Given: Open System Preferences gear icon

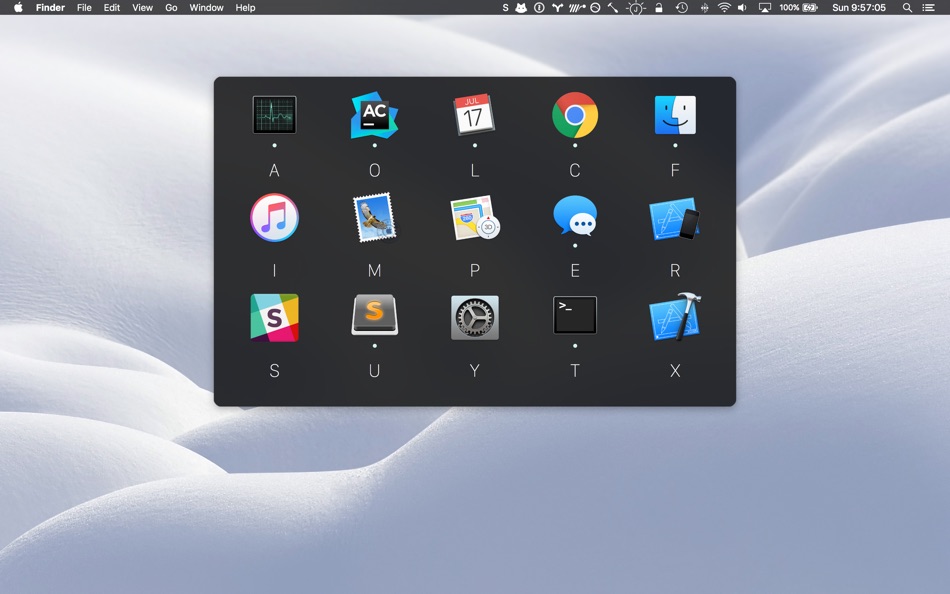Looking at the screenshot, I should point(475,318).
